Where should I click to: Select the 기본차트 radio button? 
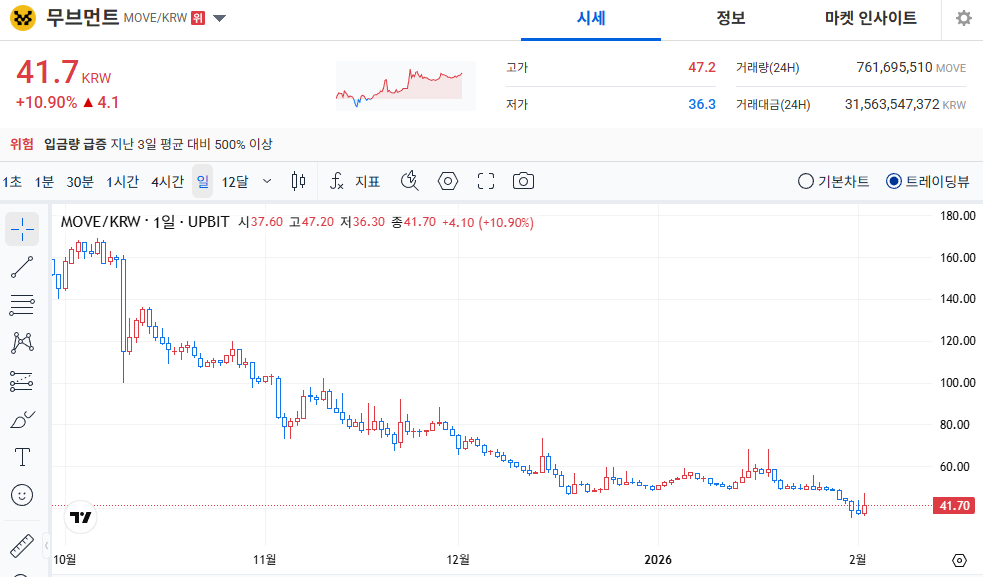tap(806, 181)
